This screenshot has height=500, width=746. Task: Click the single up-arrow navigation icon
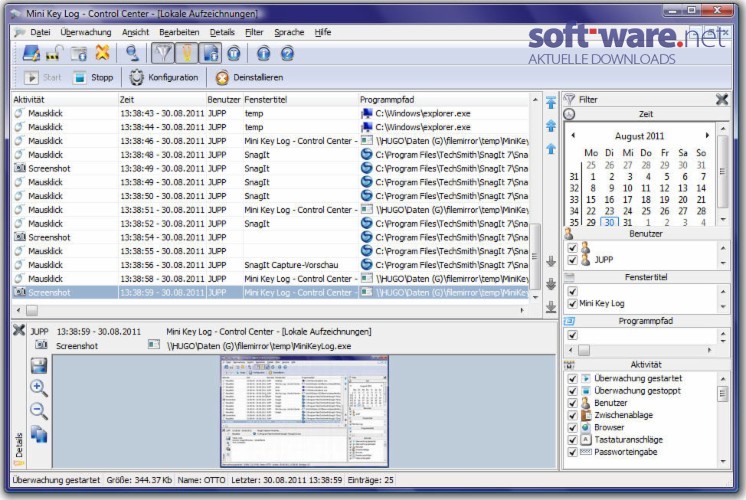[x=551, y=149]
